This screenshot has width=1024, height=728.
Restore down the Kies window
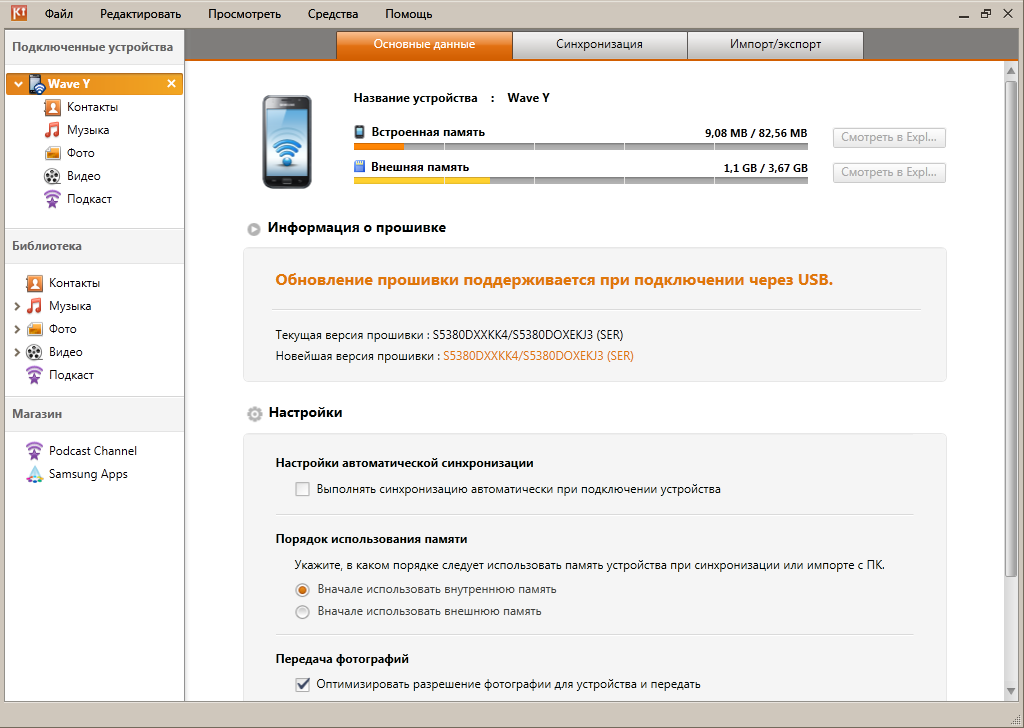coord(986,13)
